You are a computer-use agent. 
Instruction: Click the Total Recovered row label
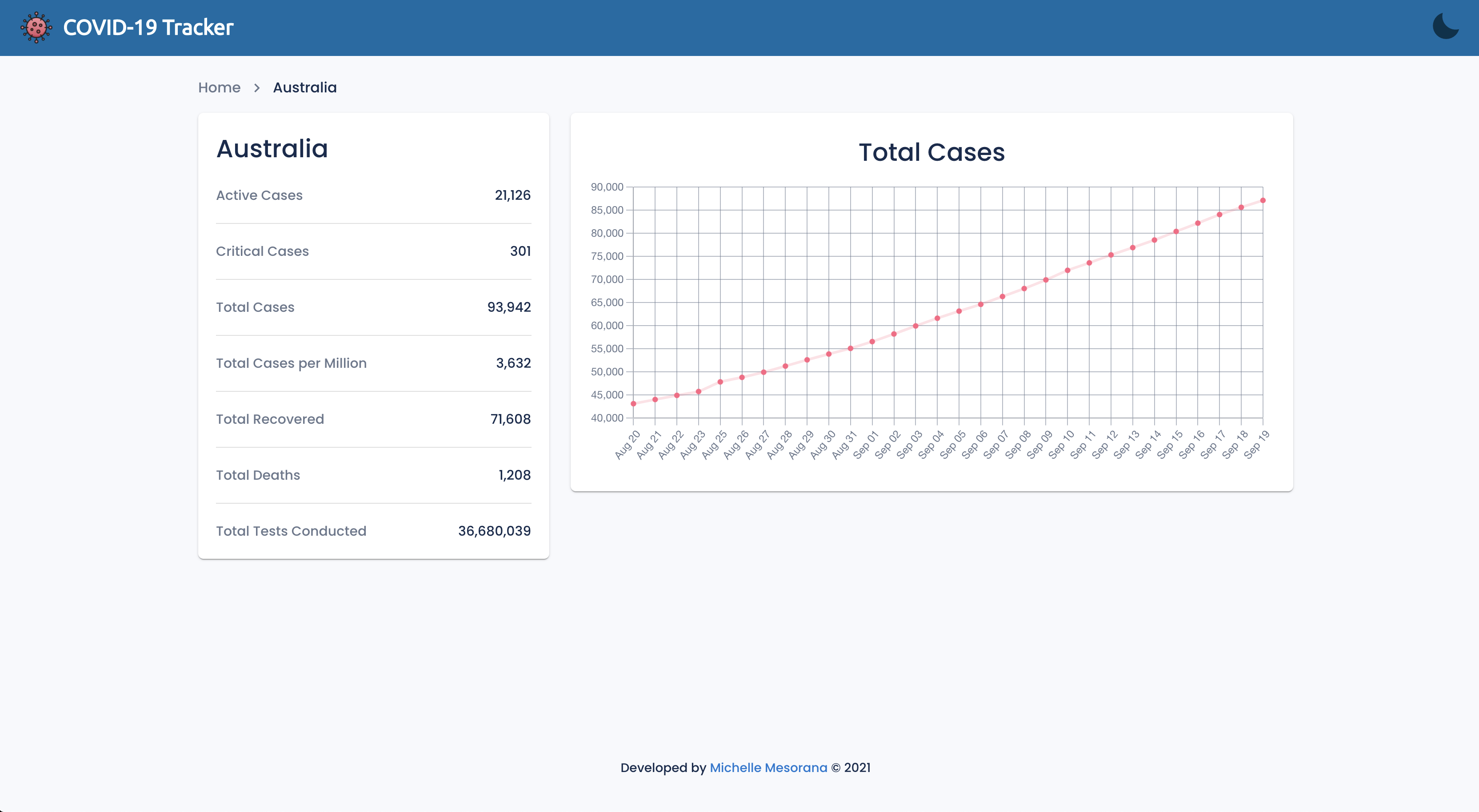point(270,419)
